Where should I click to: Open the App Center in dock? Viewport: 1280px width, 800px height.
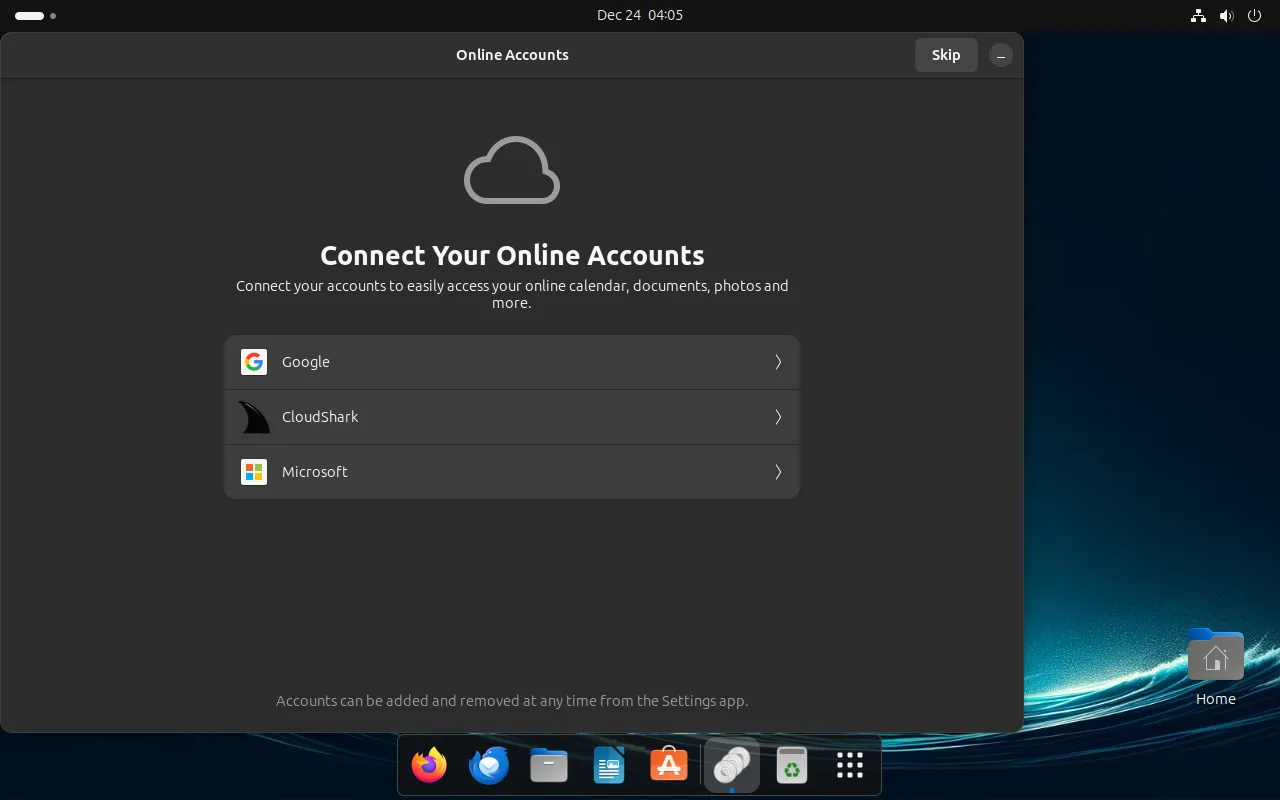click(669, 766)
